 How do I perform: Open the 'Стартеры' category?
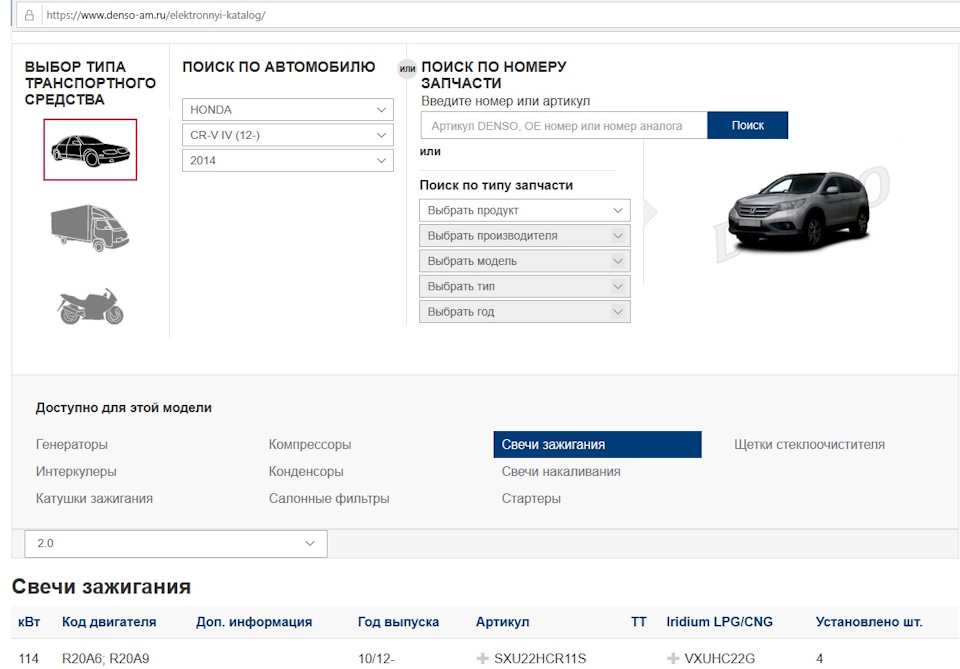pyautogui.click(x=531, y=498)
